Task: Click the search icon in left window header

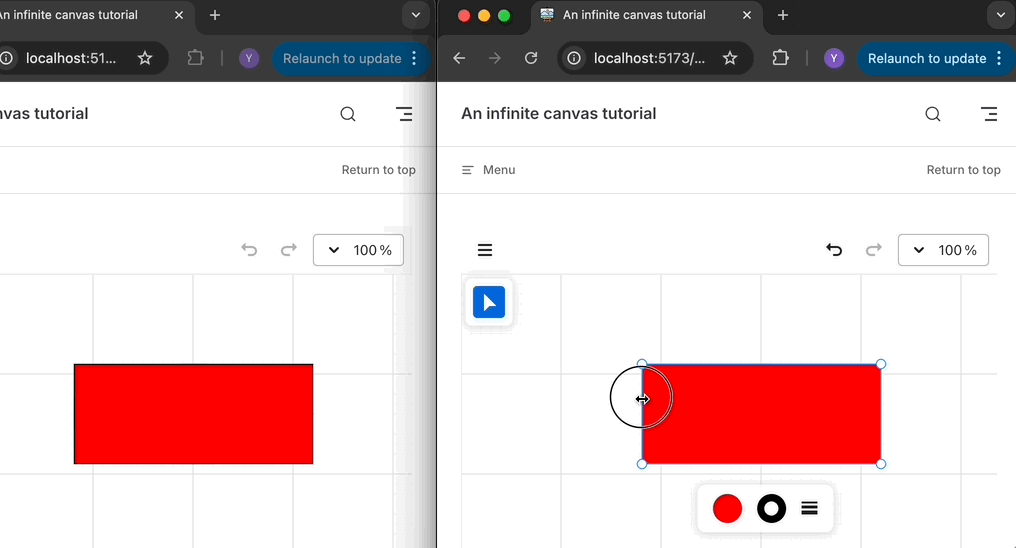Action: tap(348, 114)
